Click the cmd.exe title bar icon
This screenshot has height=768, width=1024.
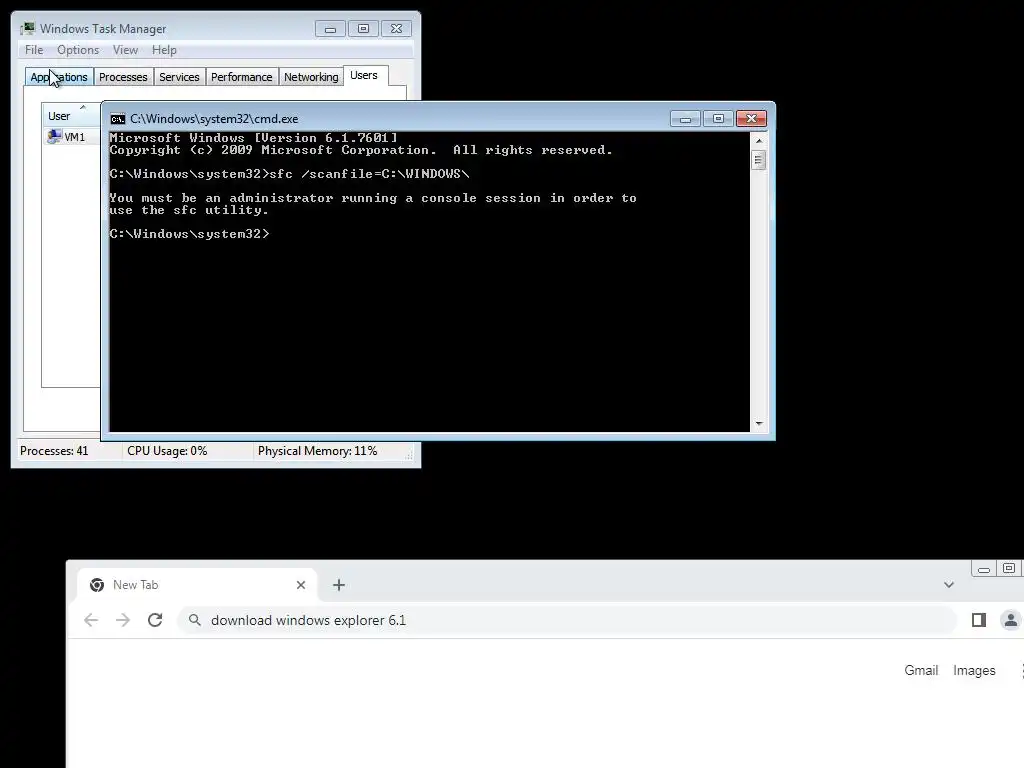pyautogui.click(x=118, y=119)
